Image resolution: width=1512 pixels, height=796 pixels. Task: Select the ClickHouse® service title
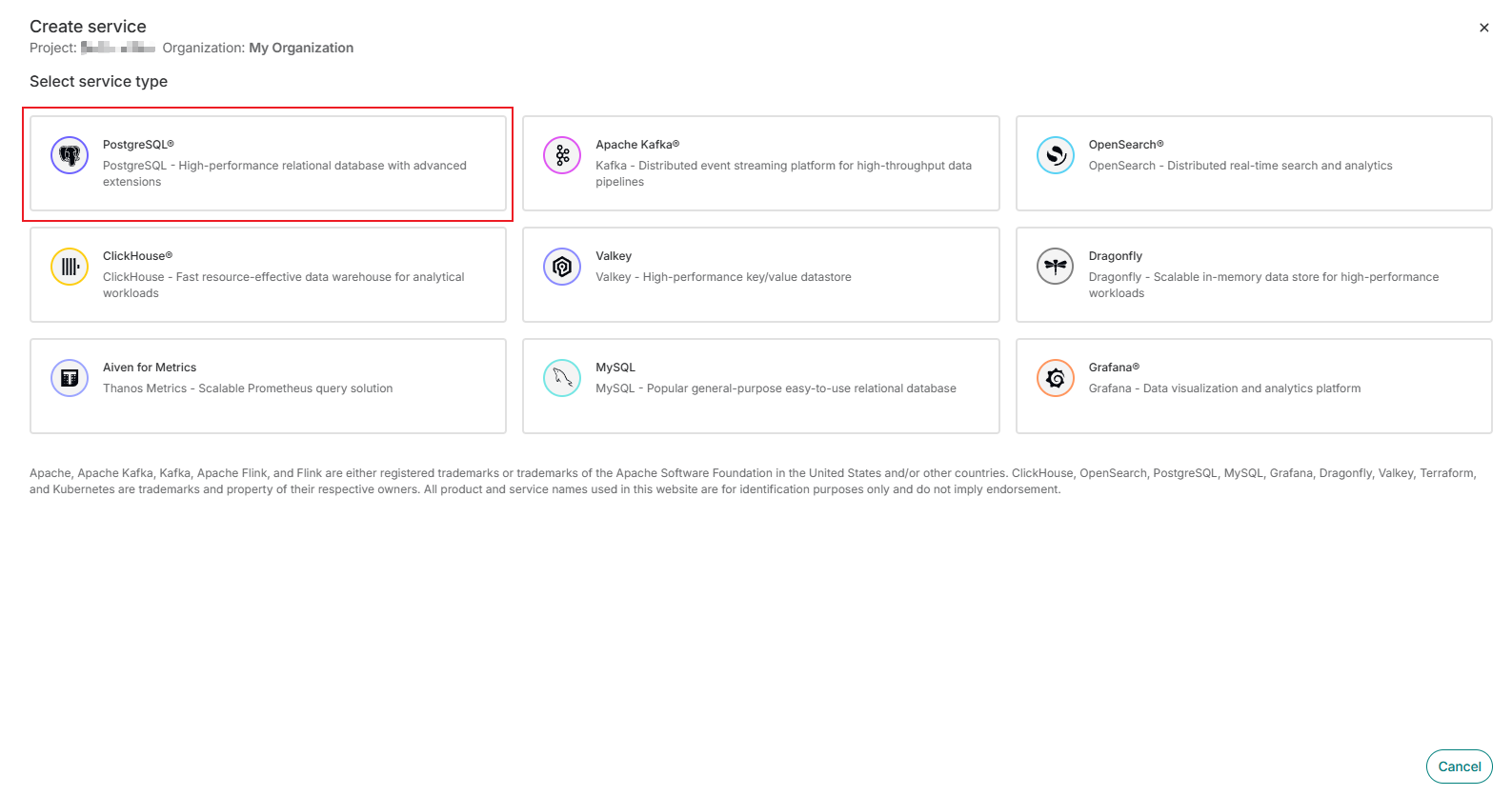click(137, 256)
